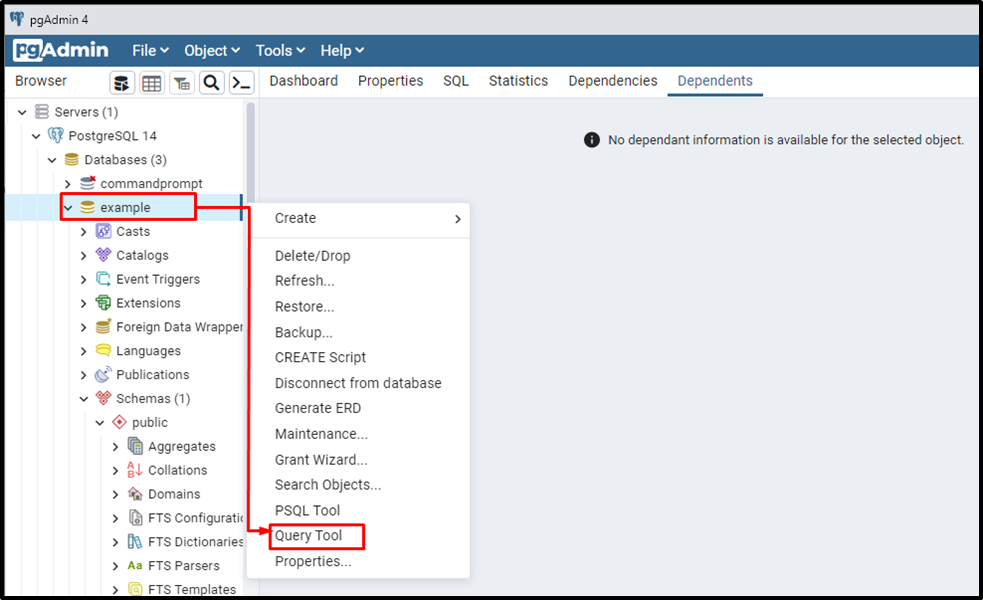The height and width of the screenshot is (600, 983).
Task: Click the info icon in the Dependents panel
Action: pos(590,139)
